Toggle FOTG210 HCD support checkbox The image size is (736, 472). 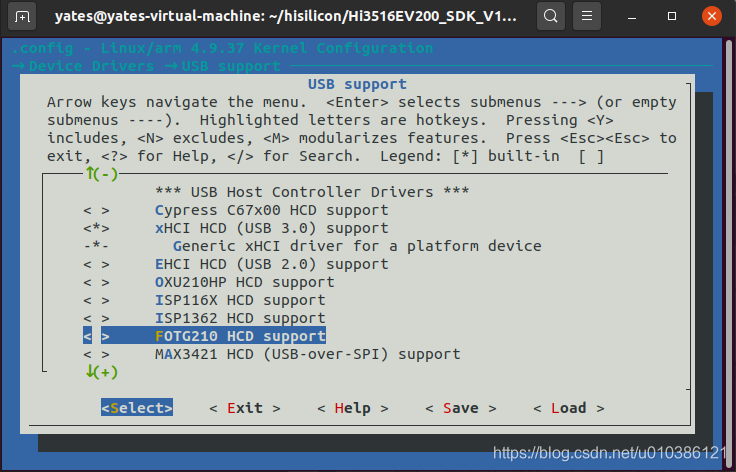click(96, 336)
